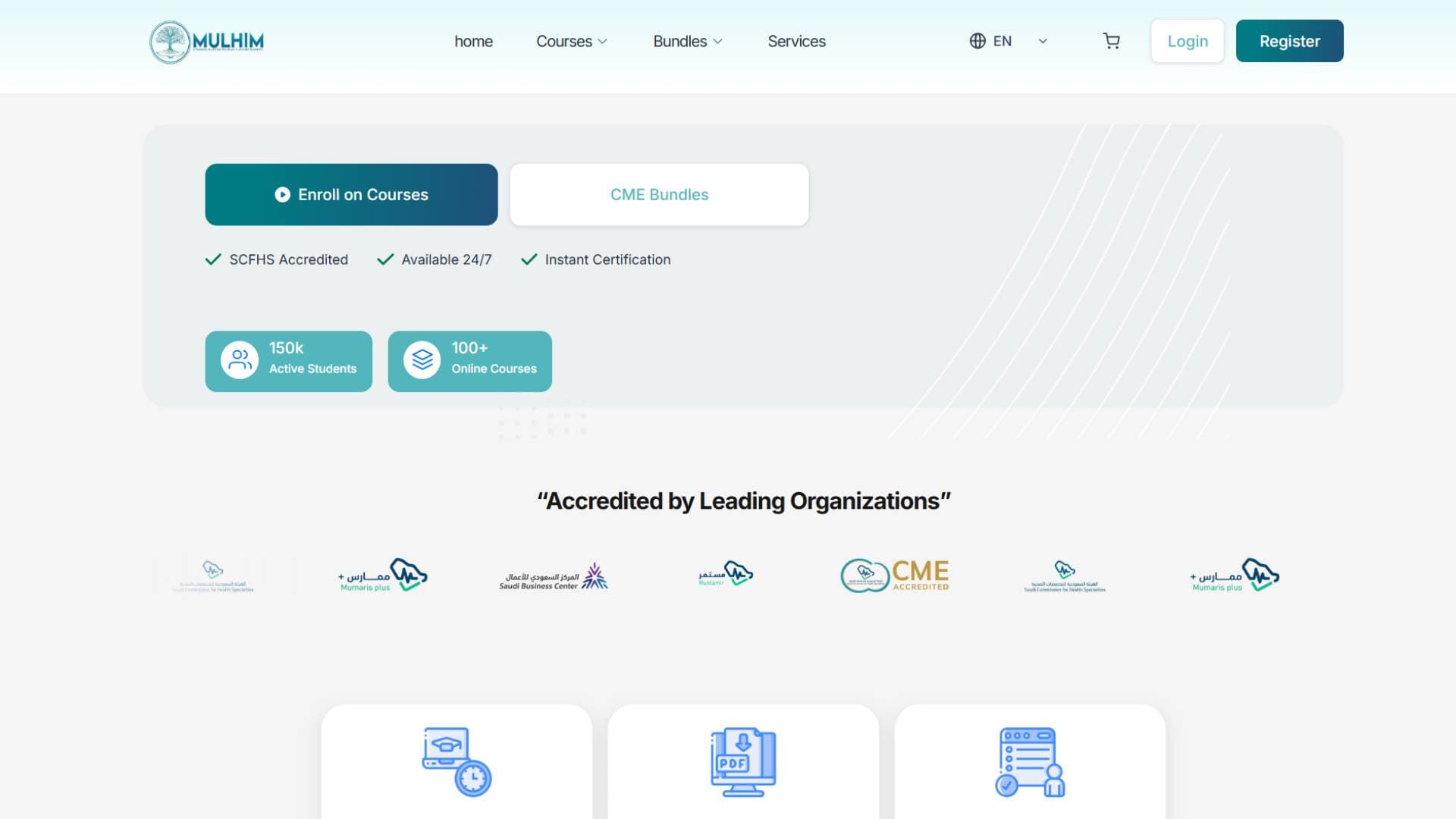Image resolution: width=1456 pixels, height=819 pixels.
Task: Click the Register button
Action: [x=1289, y=41]
